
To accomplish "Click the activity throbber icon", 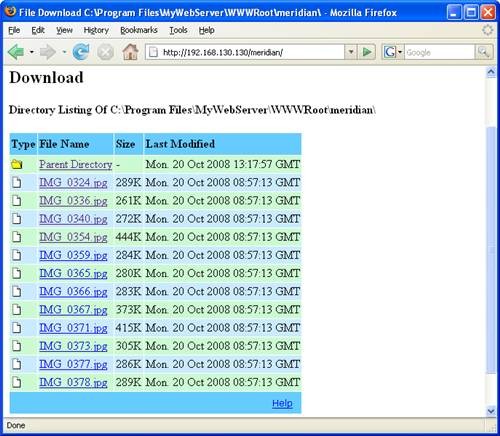I will 487,30.
